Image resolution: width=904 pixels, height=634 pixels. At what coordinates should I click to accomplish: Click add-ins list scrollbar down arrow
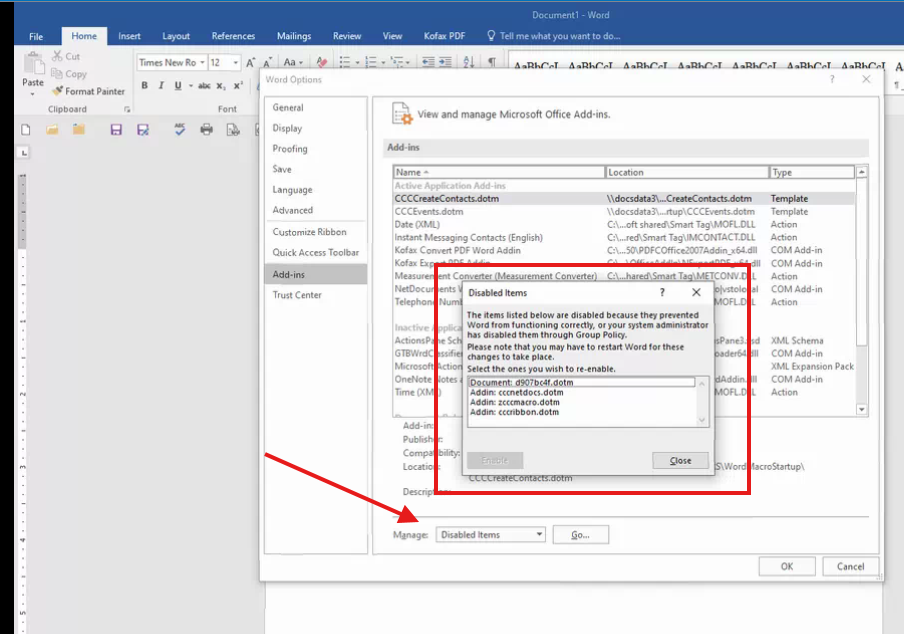coord(861,409)
